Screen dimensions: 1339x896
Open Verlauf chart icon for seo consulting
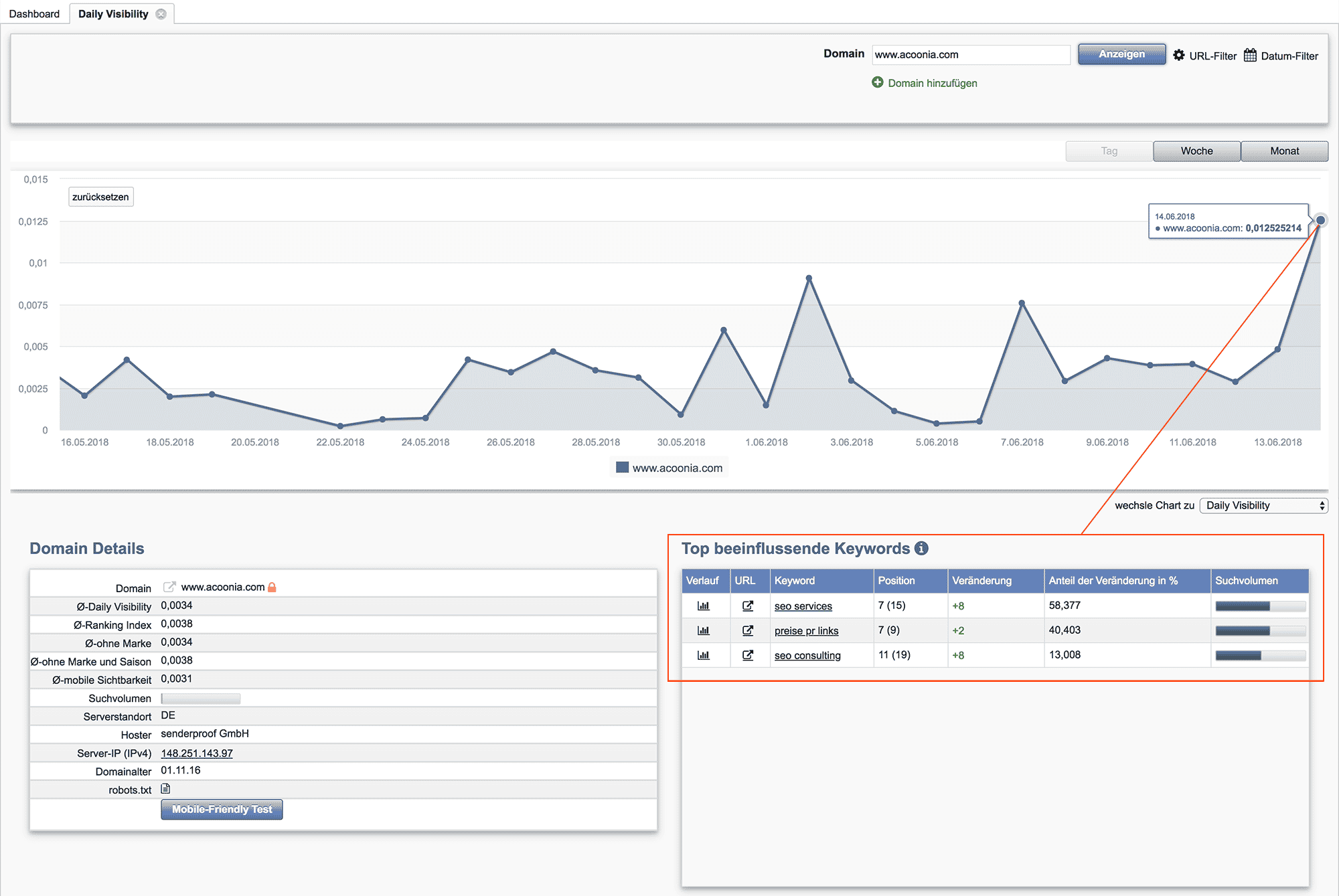703,655
